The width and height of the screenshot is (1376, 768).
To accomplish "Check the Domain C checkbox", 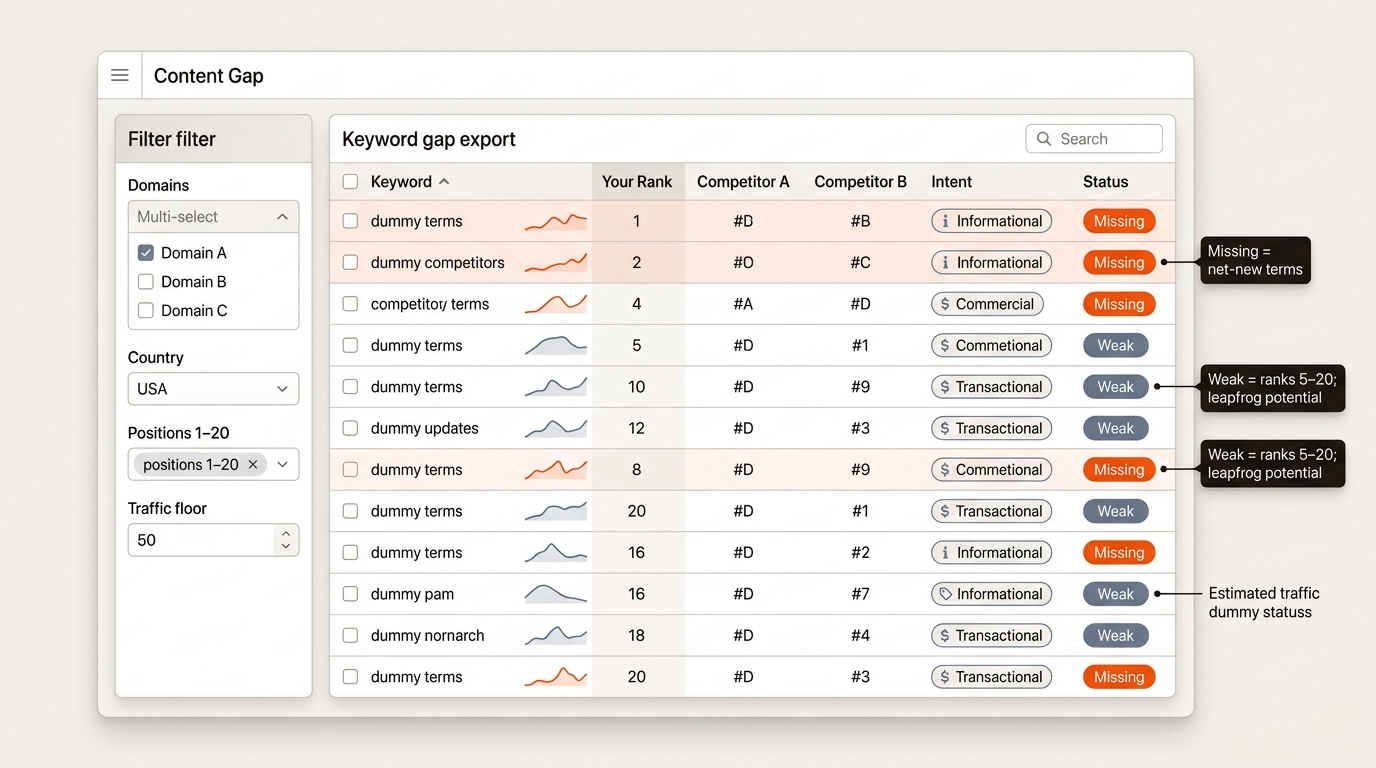I will [146, 311].
